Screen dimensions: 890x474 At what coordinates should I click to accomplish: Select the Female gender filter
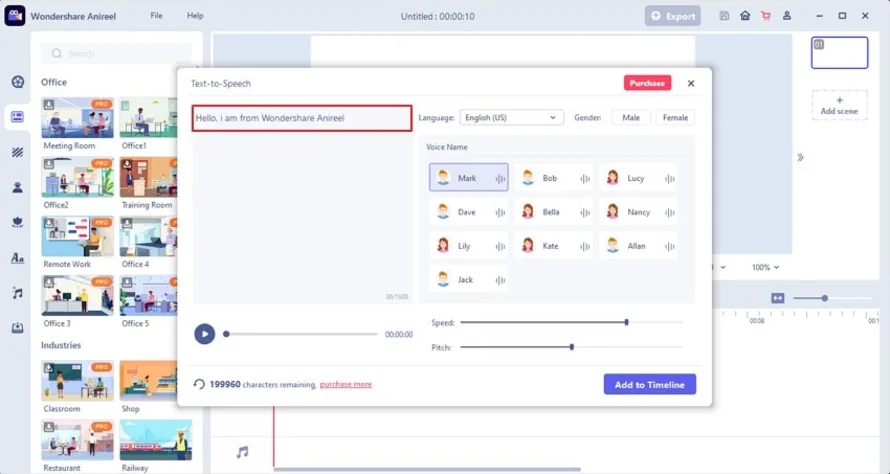[x=675, y=118]
